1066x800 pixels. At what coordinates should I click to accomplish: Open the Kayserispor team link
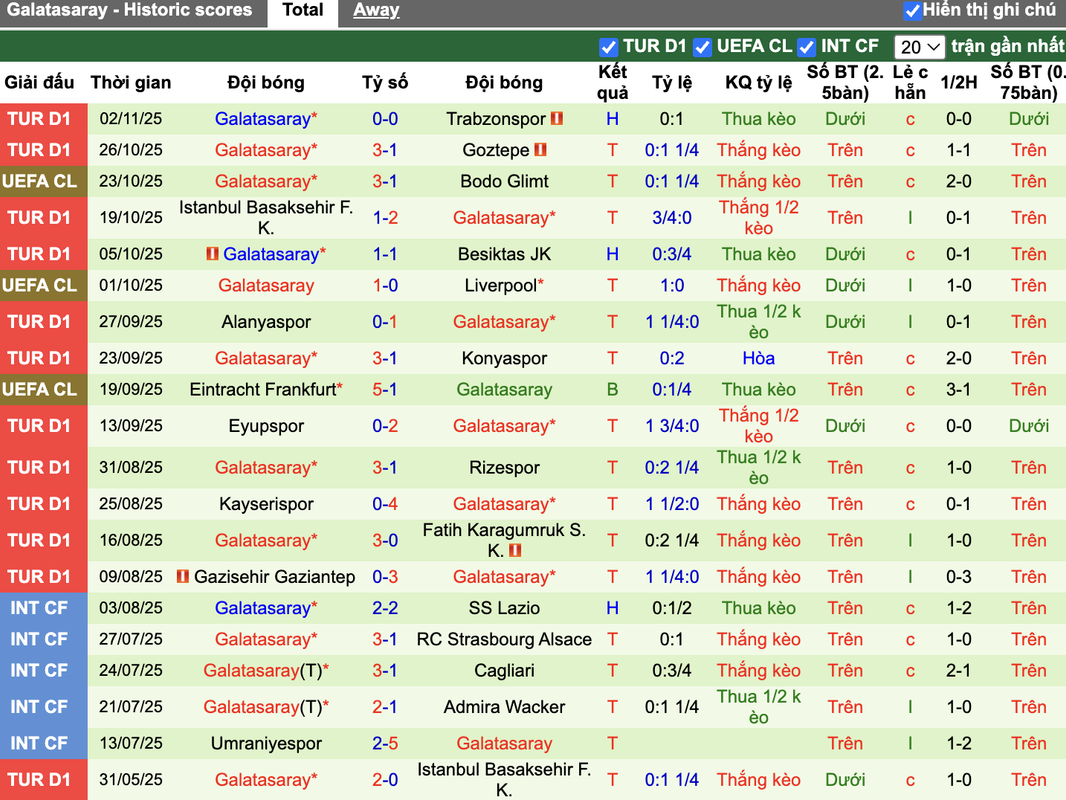[266, 504]
